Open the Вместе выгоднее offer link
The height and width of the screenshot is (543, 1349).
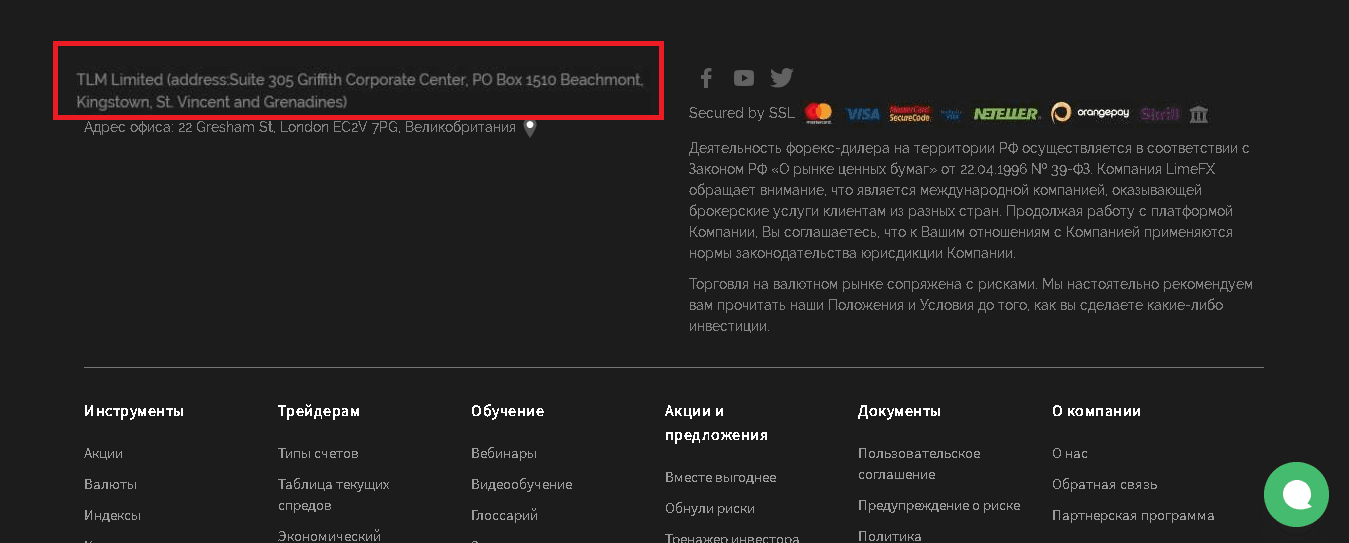[x=721, y=477]
